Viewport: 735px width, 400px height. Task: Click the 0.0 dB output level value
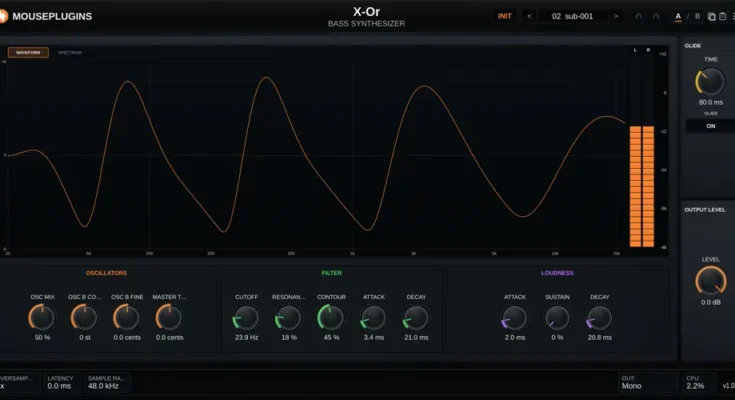[x=711, y=302]
